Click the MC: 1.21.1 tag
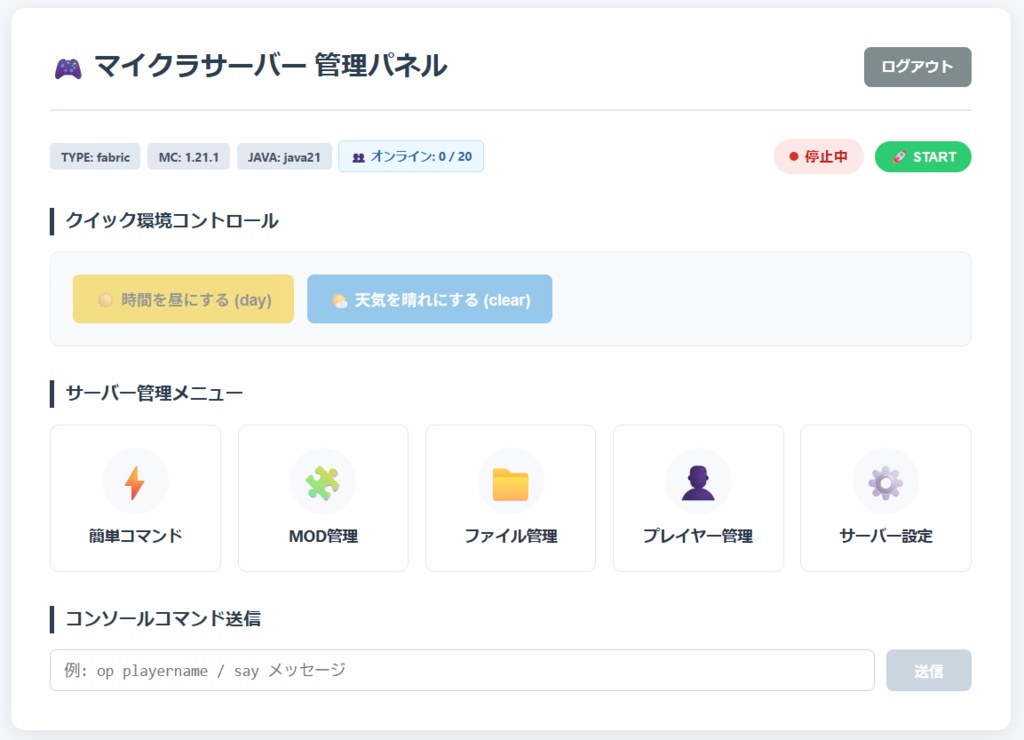 tap(188, 157)
